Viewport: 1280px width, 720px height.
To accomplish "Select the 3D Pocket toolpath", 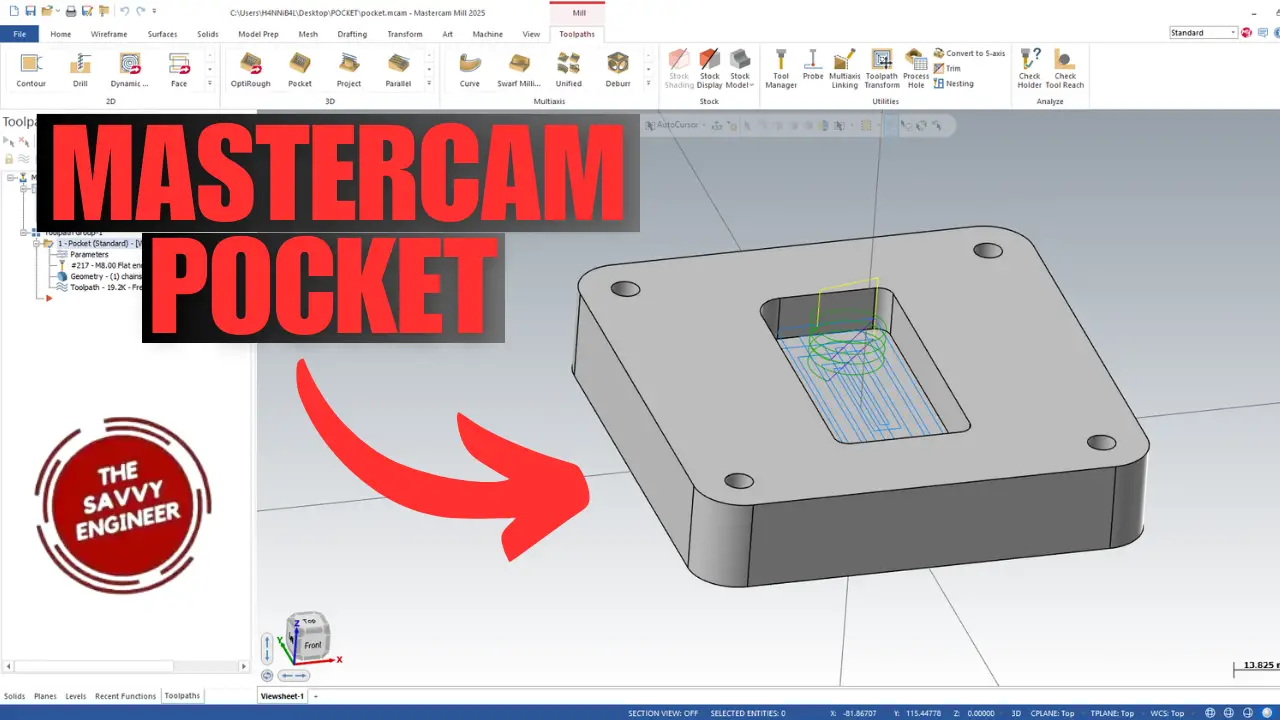I will pos(300,69).
